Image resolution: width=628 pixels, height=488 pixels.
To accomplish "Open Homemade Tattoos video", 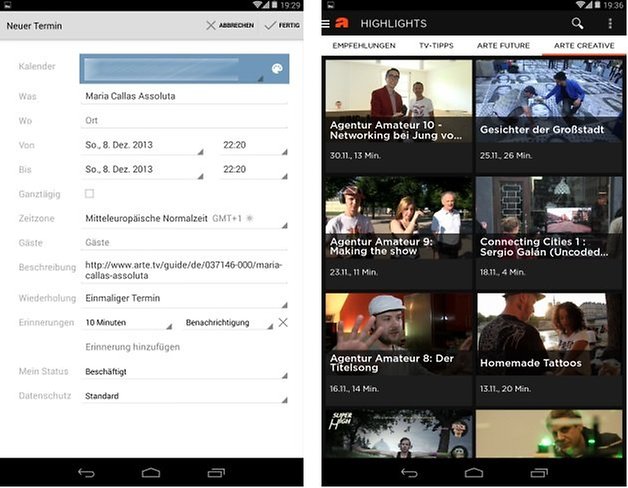I will coord(549,349).
